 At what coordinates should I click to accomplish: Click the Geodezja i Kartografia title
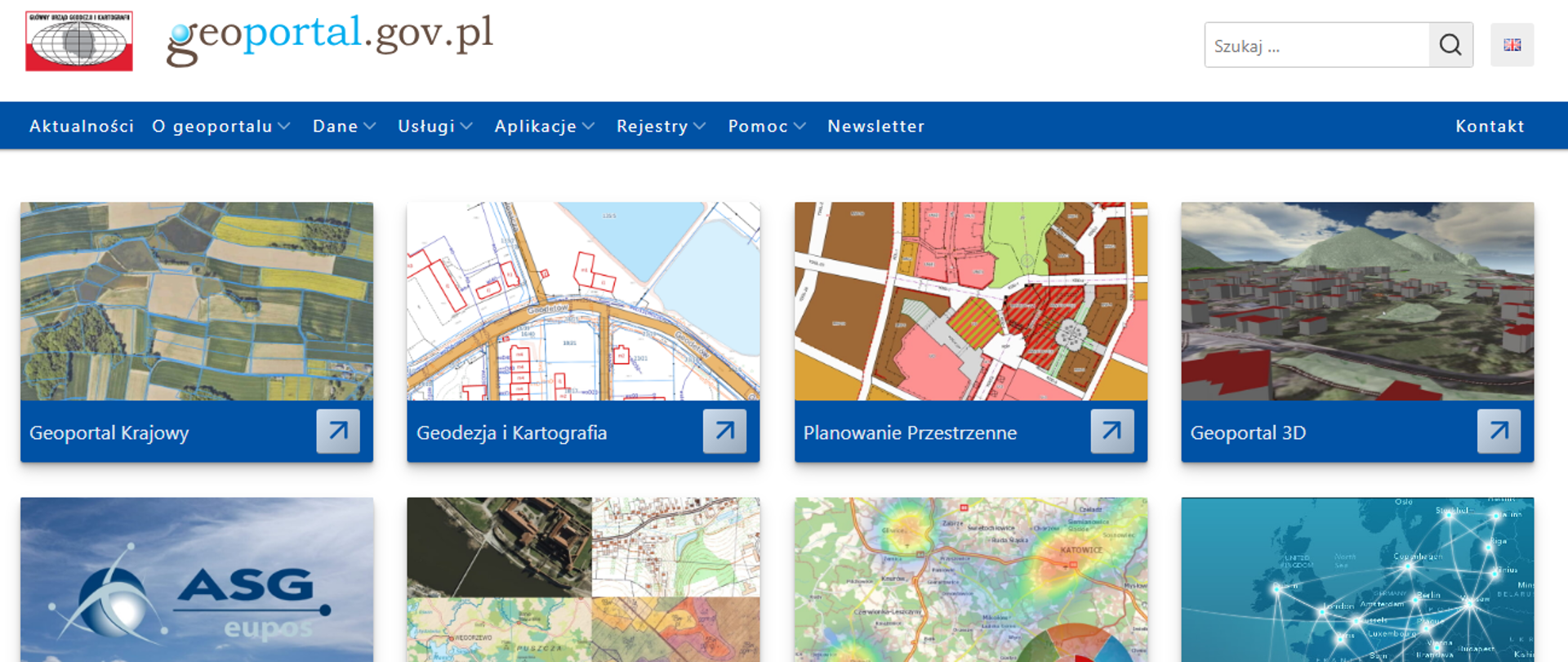pyautogui.click(x=512, y=432)
